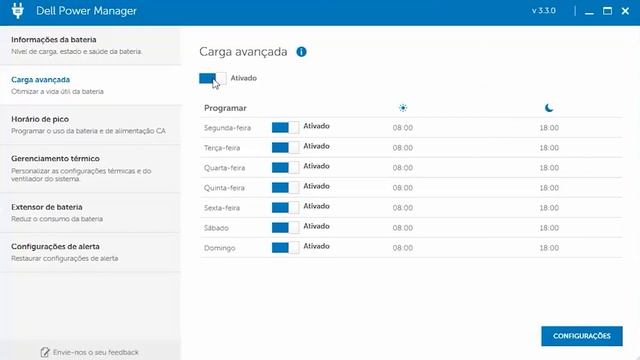Image resolution: width=640 pixels, height=360 pixels.
Task: Maximize the Dell Power Manager window
Action: pos(607,11)
